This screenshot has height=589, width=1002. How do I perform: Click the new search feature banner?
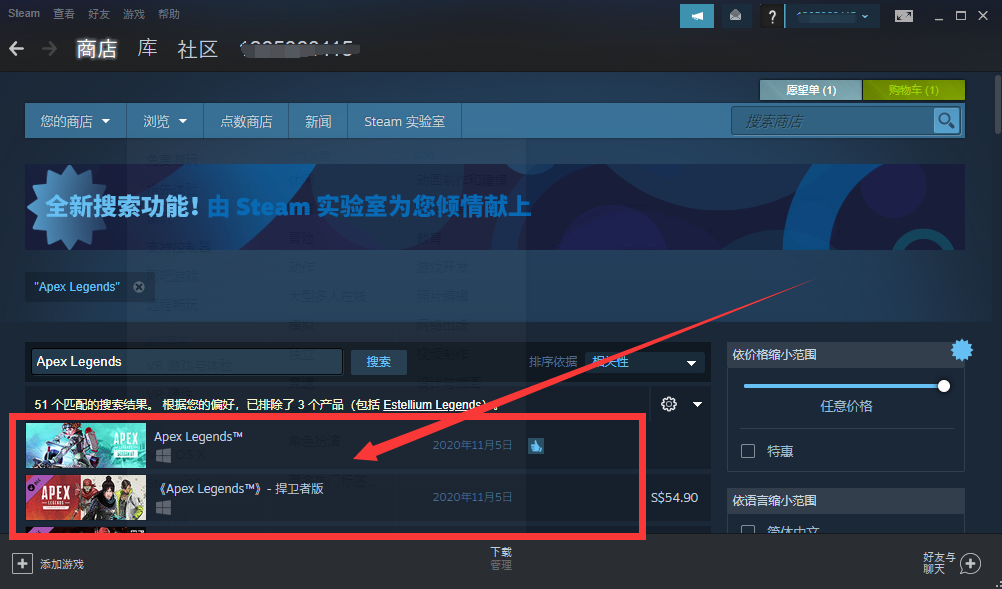pos(495,207)
